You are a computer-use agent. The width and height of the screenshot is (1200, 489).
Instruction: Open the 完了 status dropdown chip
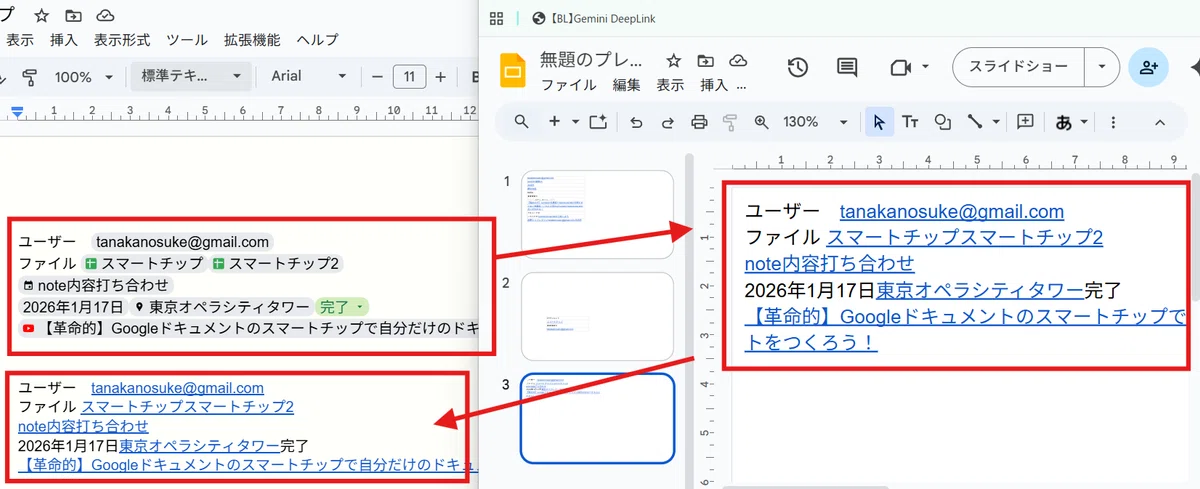tap(342, 307)
